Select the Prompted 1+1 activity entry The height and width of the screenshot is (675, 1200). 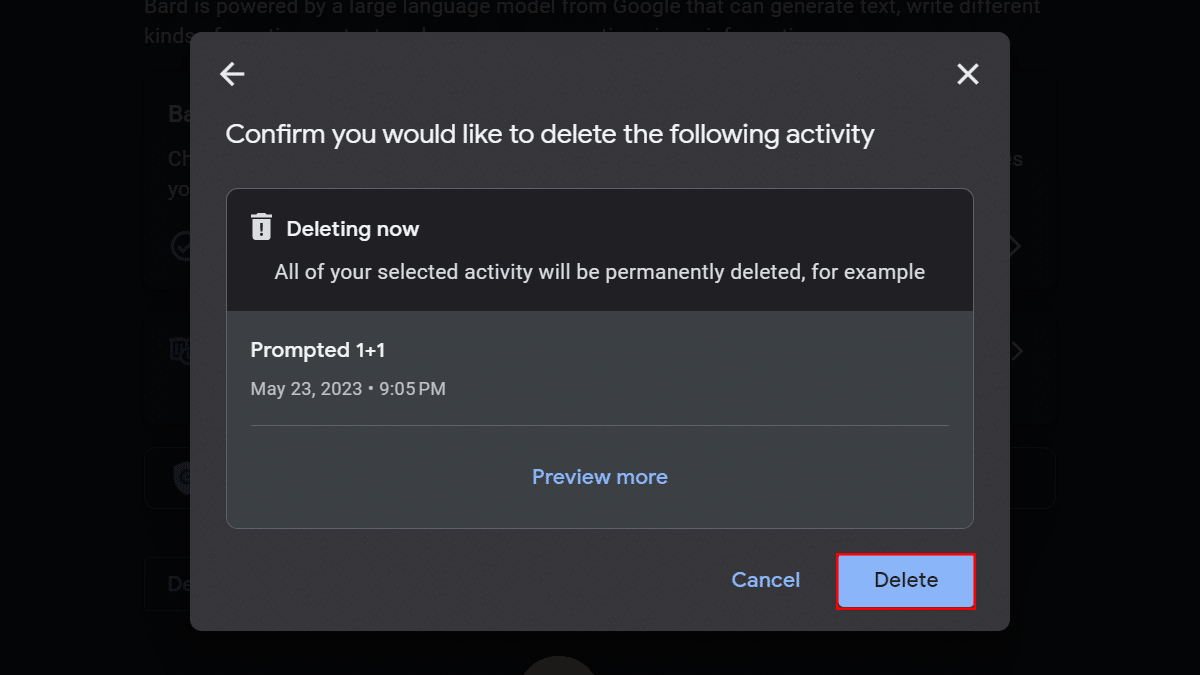click(318, 350)
